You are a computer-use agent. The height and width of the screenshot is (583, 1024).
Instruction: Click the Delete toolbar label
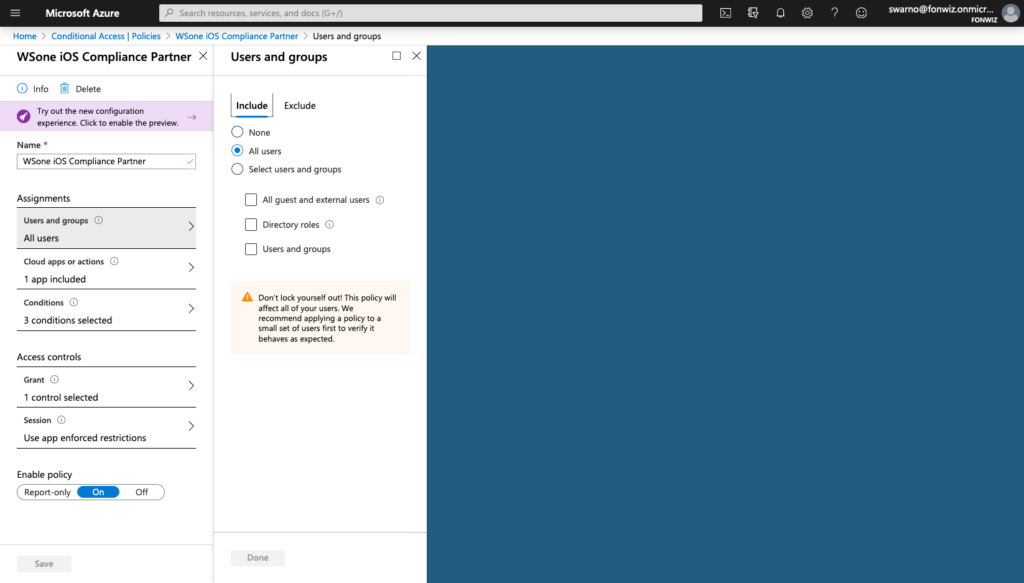click(88, 89)
